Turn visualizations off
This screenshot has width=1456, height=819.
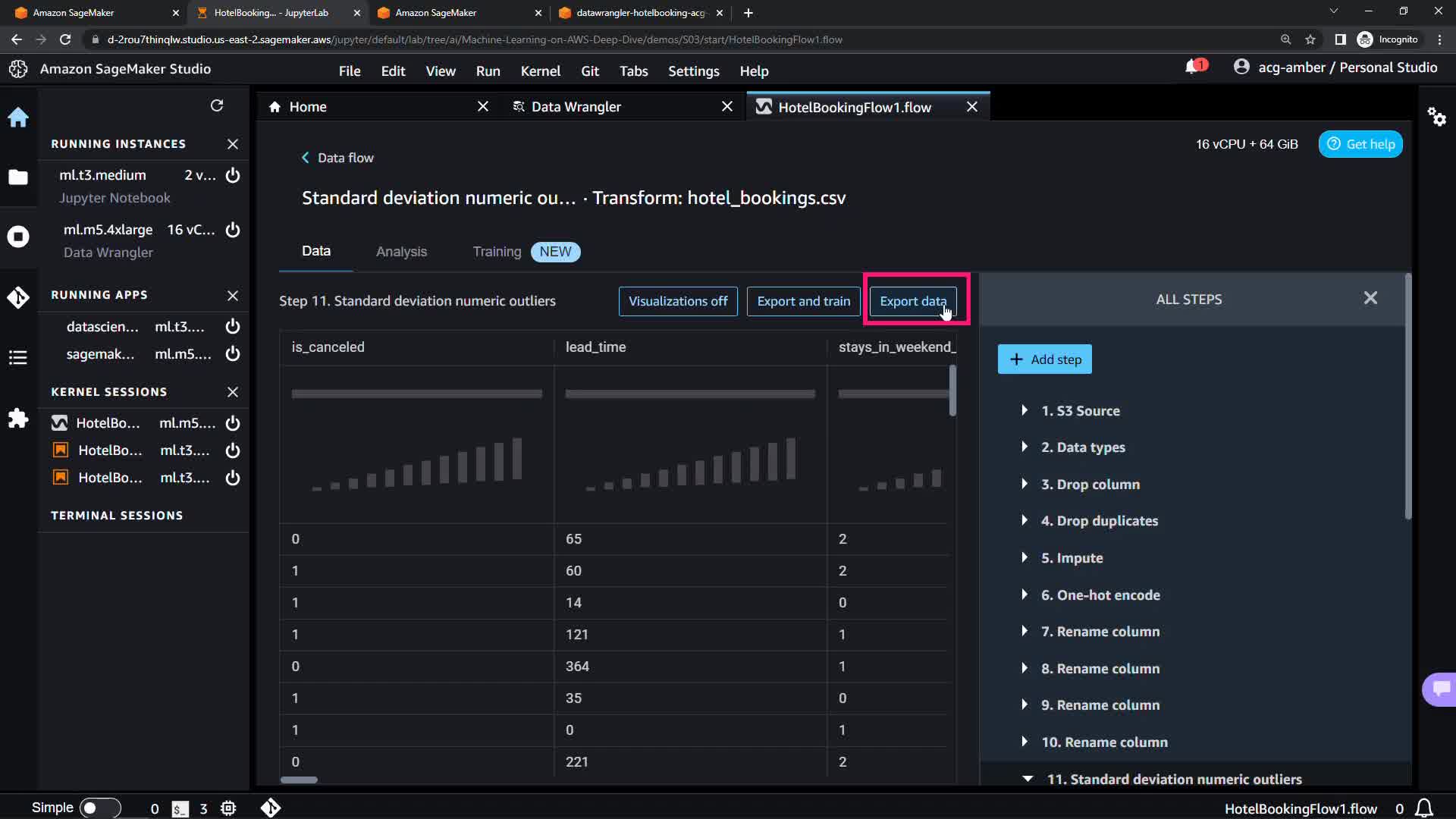tap(677, 301)
